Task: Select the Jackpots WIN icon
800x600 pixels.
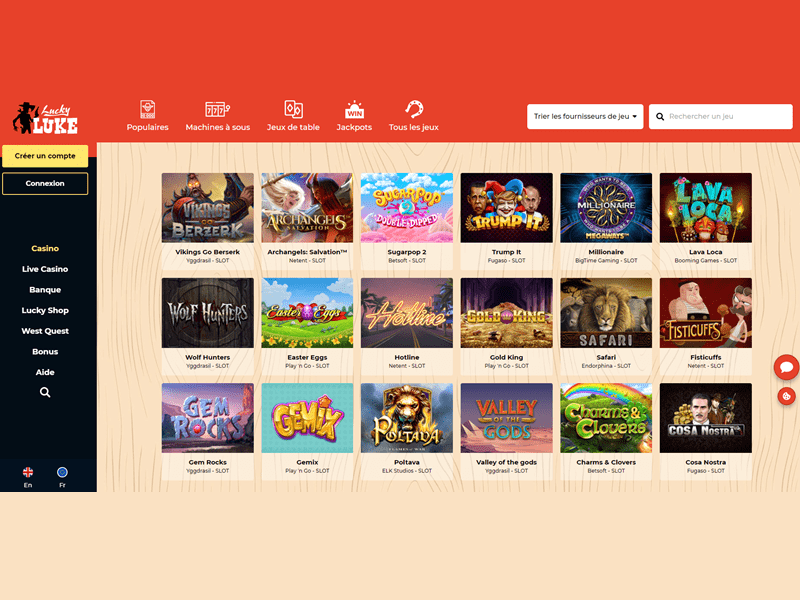Action: 354,109
